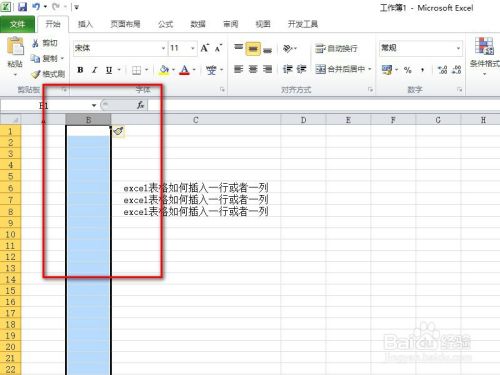The width and height of the screenshot is (500, 375).
Task: Apply comma style number format
Action: pyautogui.click(x=422, y=70)
